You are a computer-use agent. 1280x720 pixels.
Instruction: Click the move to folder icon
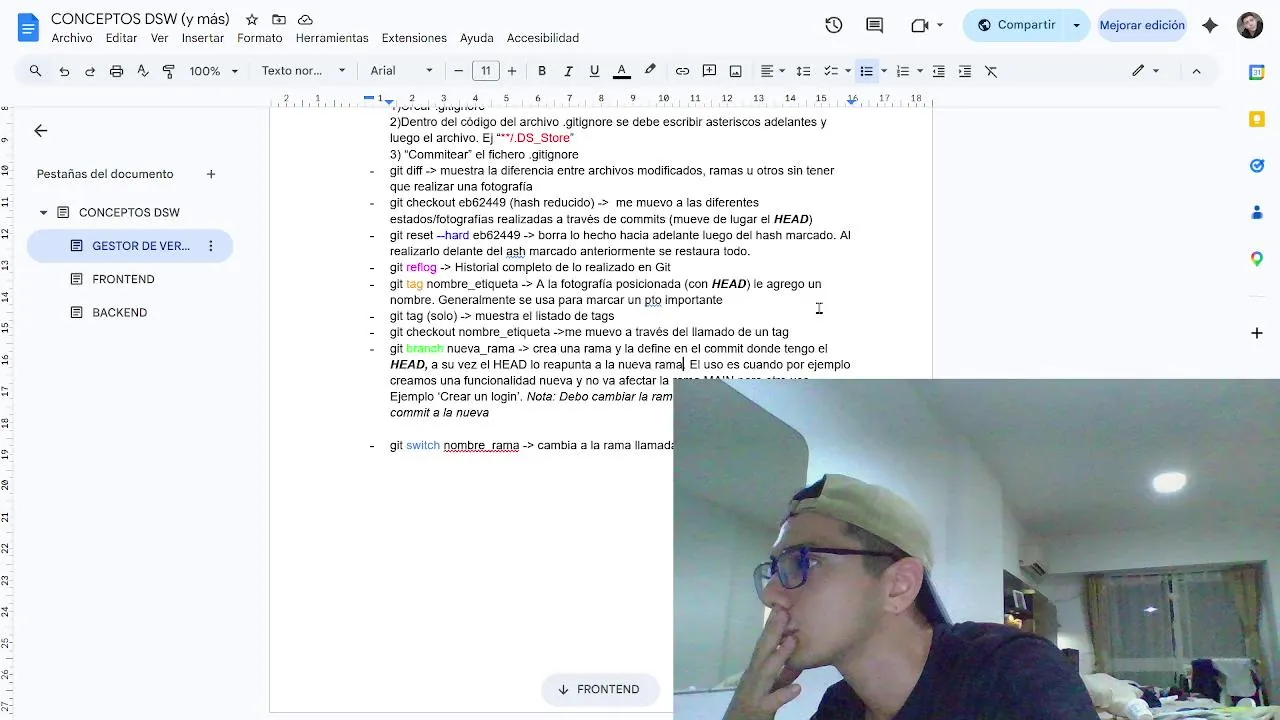click(x=279, y=20)
